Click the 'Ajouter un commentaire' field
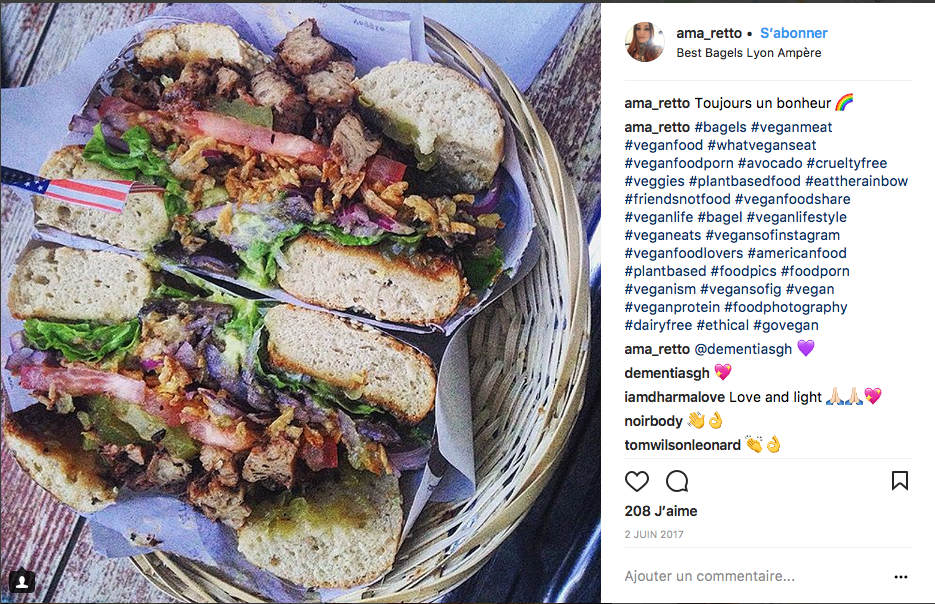 [753, 577]
